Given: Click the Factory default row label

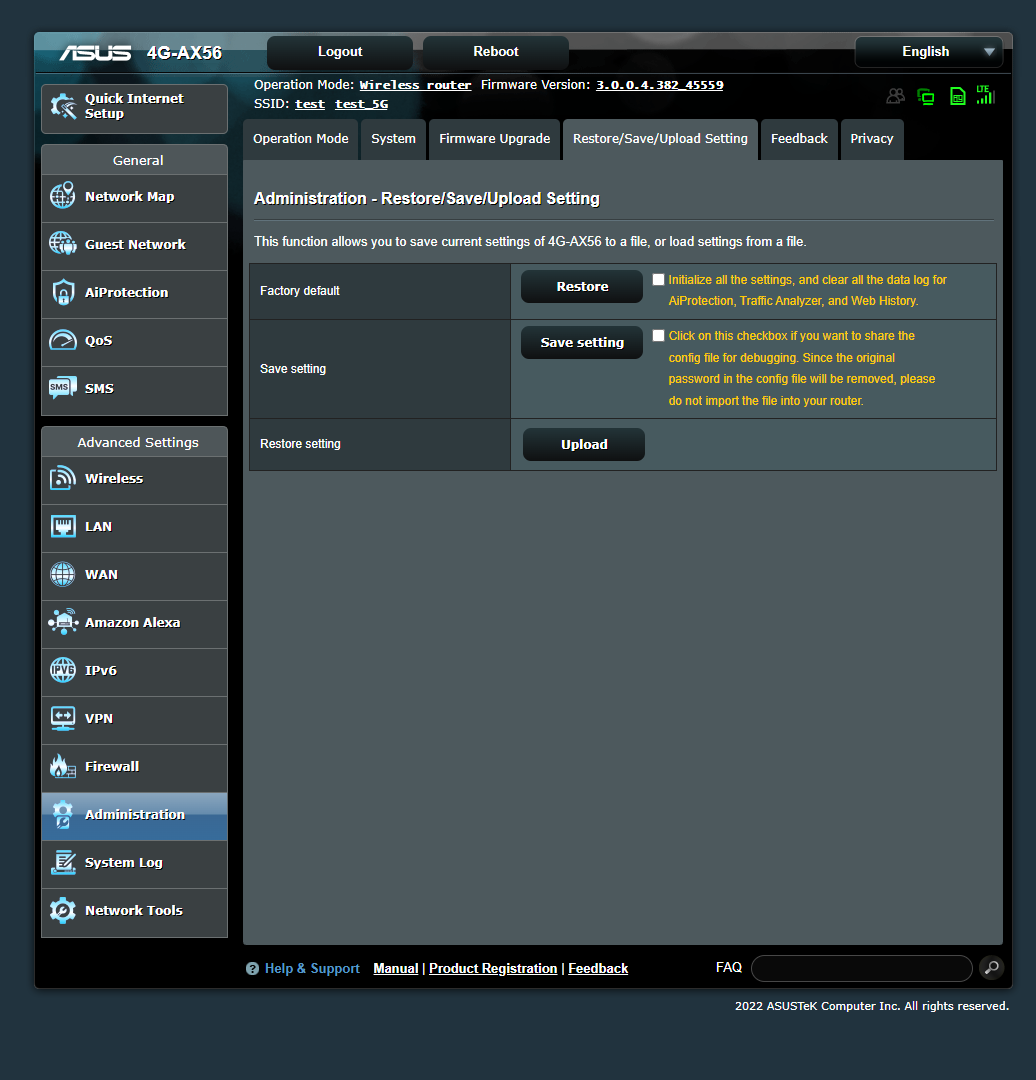Looking at the screenshot, I should [300, 291].
